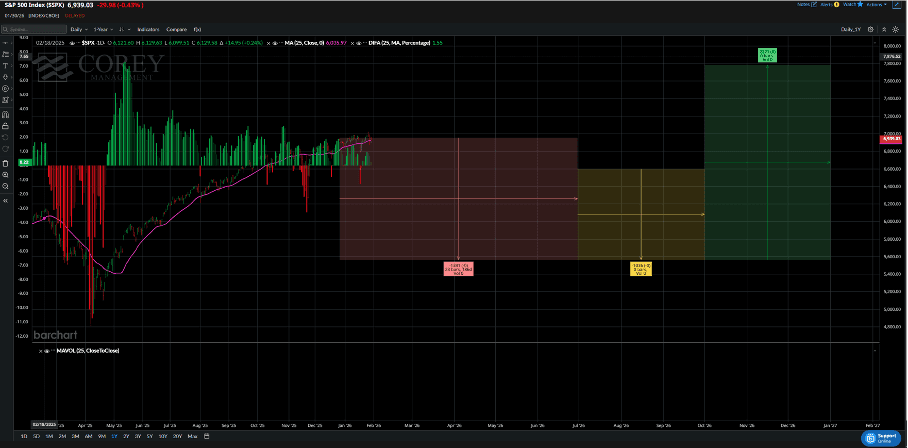
Task: Select the 1M time range
Action: click(49, 436)
